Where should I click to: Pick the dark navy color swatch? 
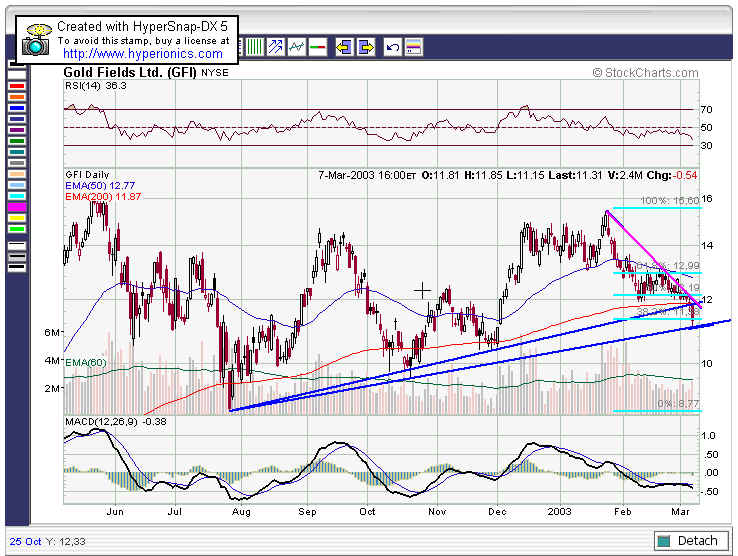click(x=17, y=119)
